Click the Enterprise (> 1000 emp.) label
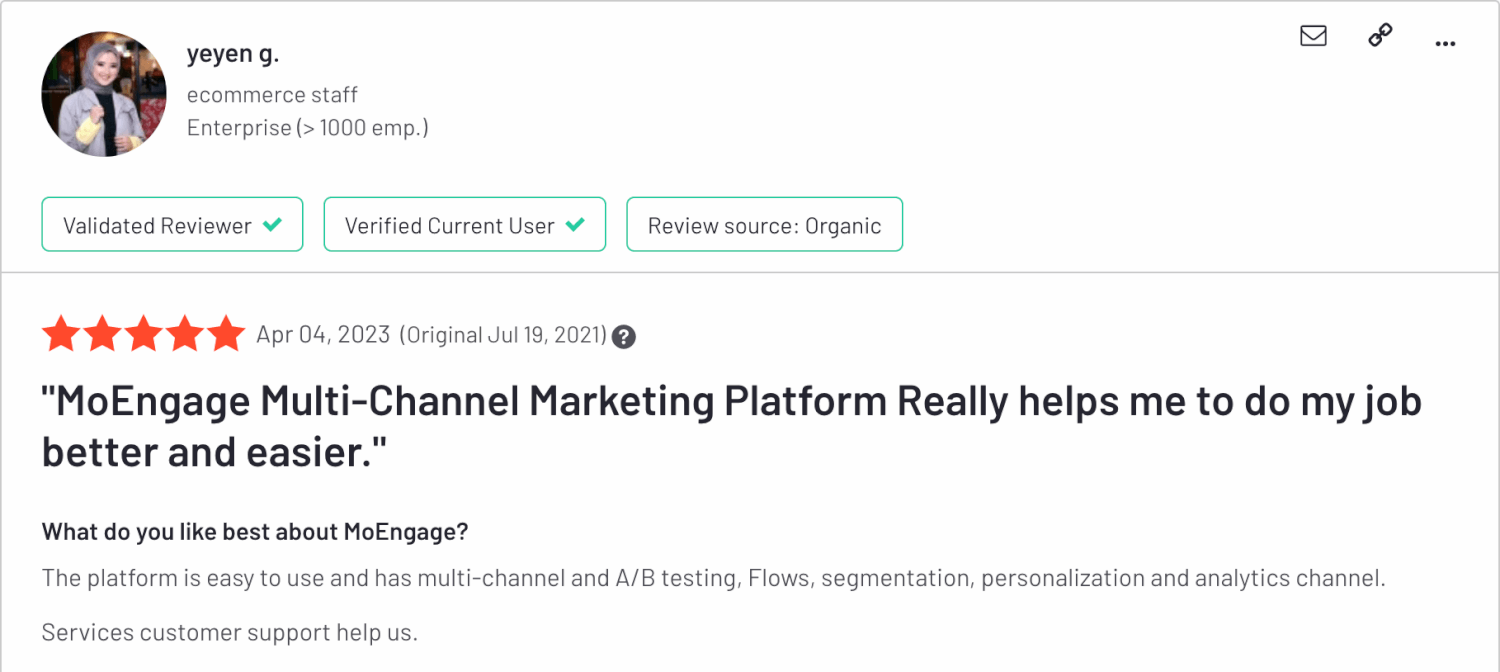Image resolution: width=1500 pixels, height=672 pixels. 307,128
